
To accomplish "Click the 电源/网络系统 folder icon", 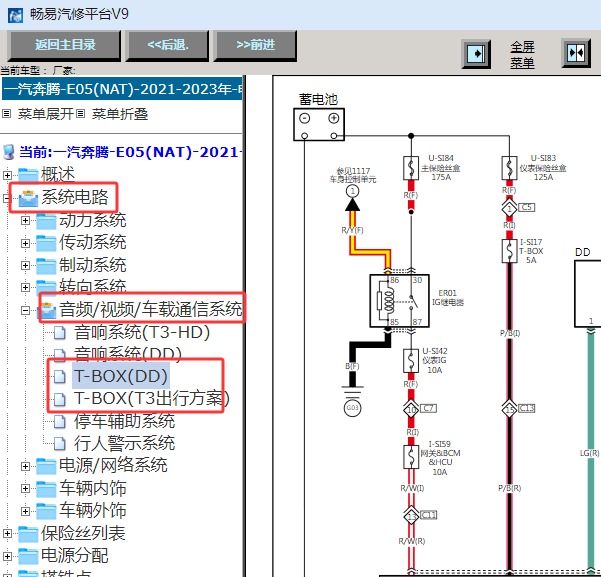I will pos(46,466).
